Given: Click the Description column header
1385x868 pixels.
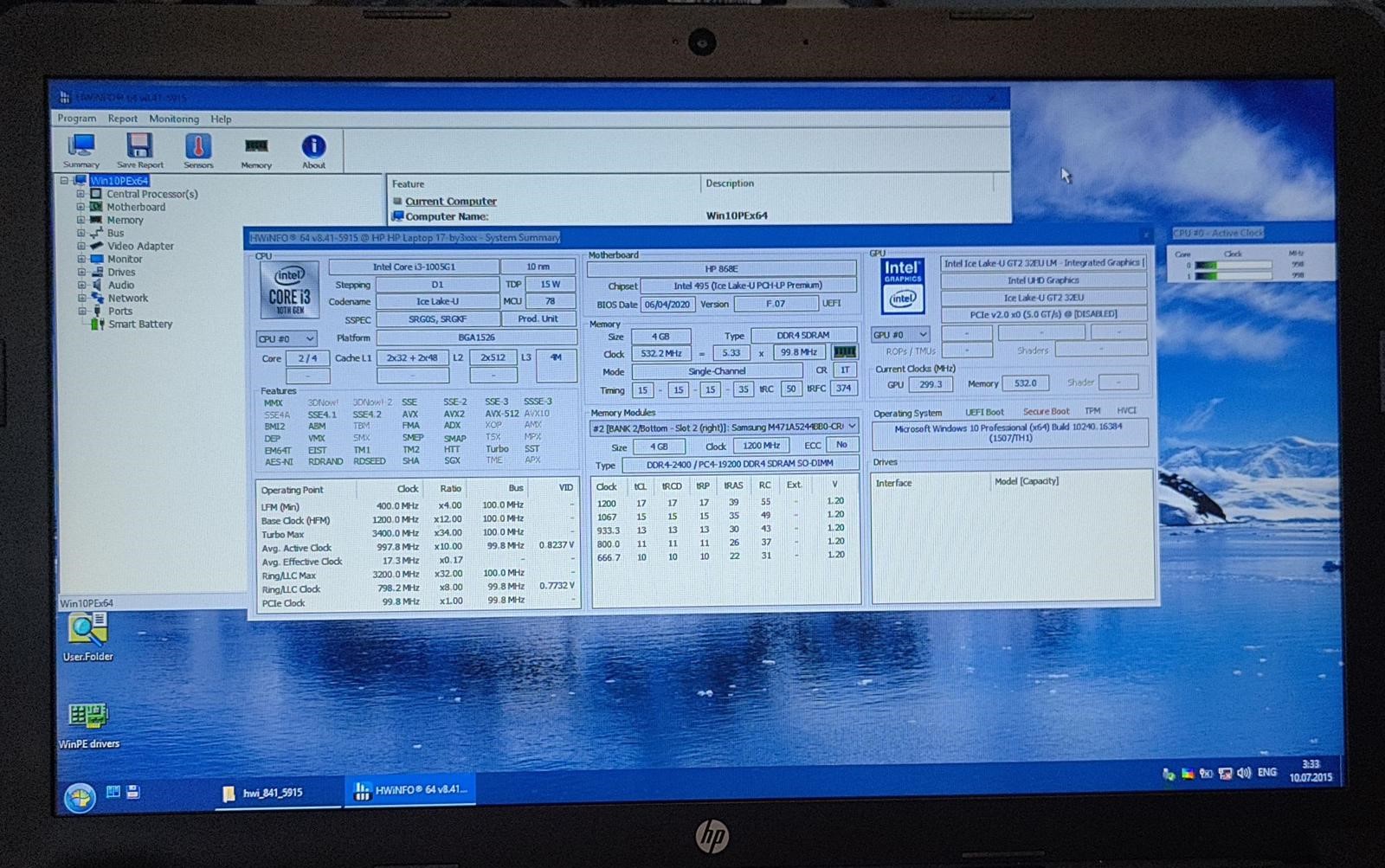Looking at the screenshot, I should pos(847,183).
